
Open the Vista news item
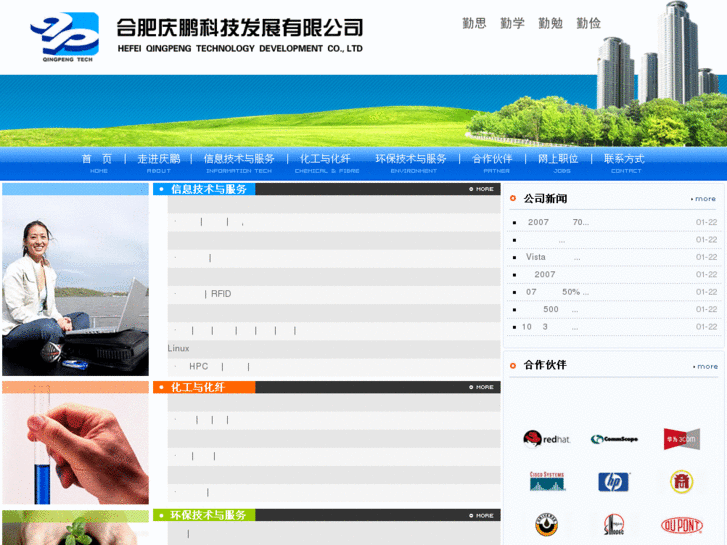point(553,257)
